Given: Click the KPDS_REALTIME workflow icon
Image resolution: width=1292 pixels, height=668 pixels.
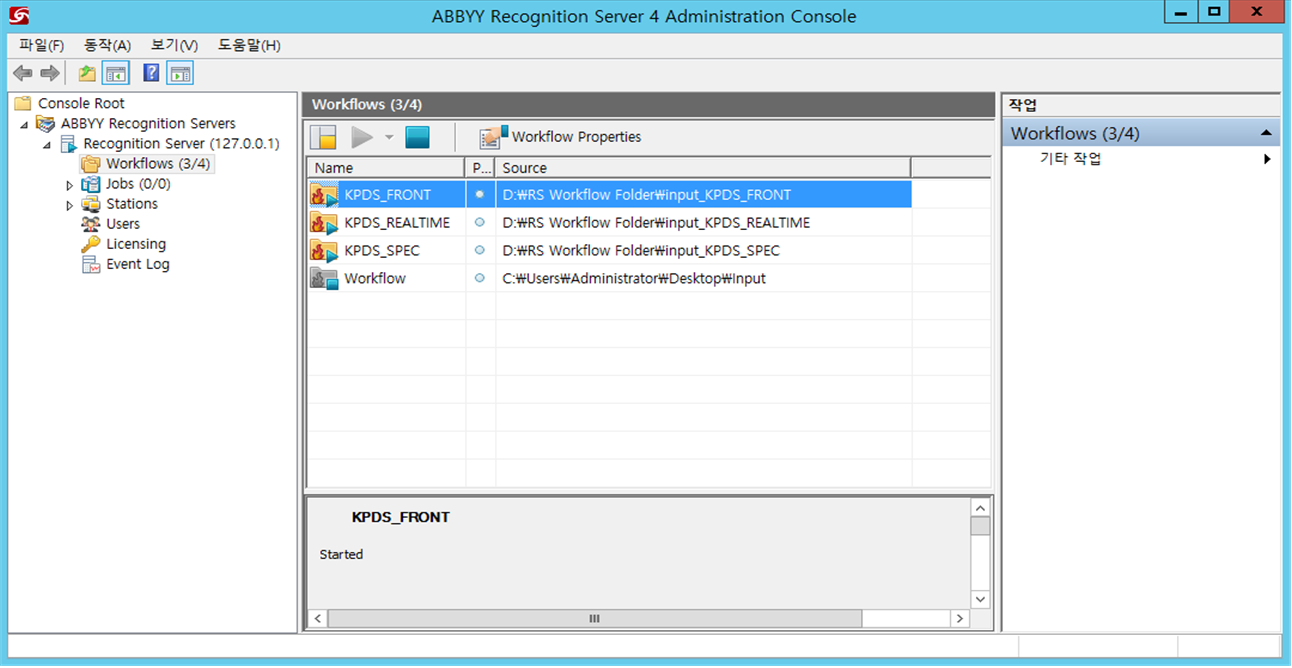Looking at the screenshot, I should coord(324,222).
